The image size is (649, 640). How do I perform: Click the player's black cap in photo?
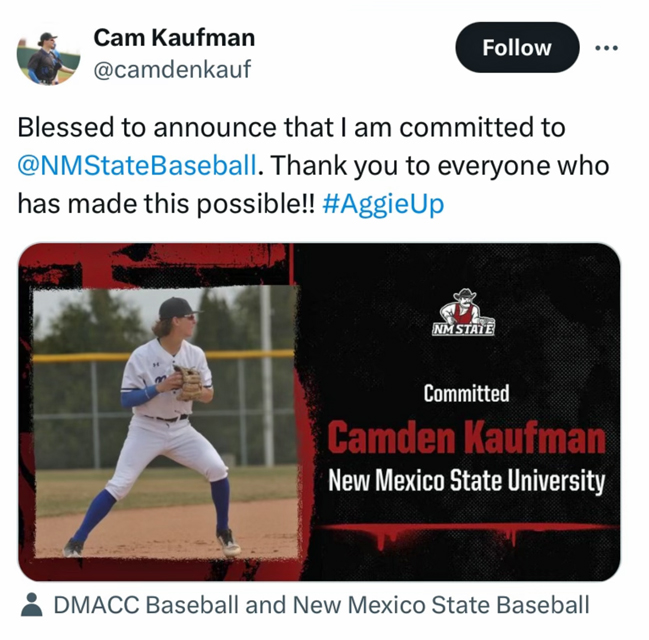pyautogui.click(x=178, y=308)
